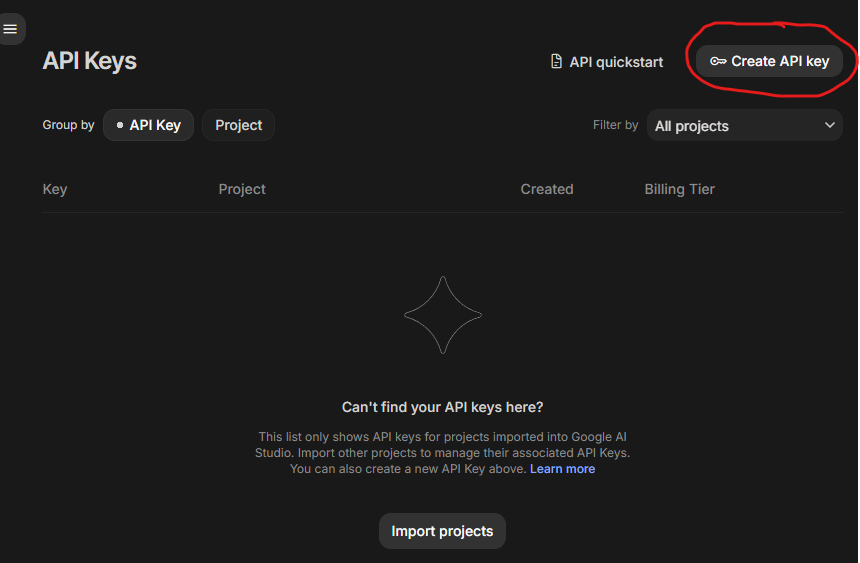The width and height of the screenshot is (860, 563).
Task: Open the Learn more link
Action: click(562, 469)
